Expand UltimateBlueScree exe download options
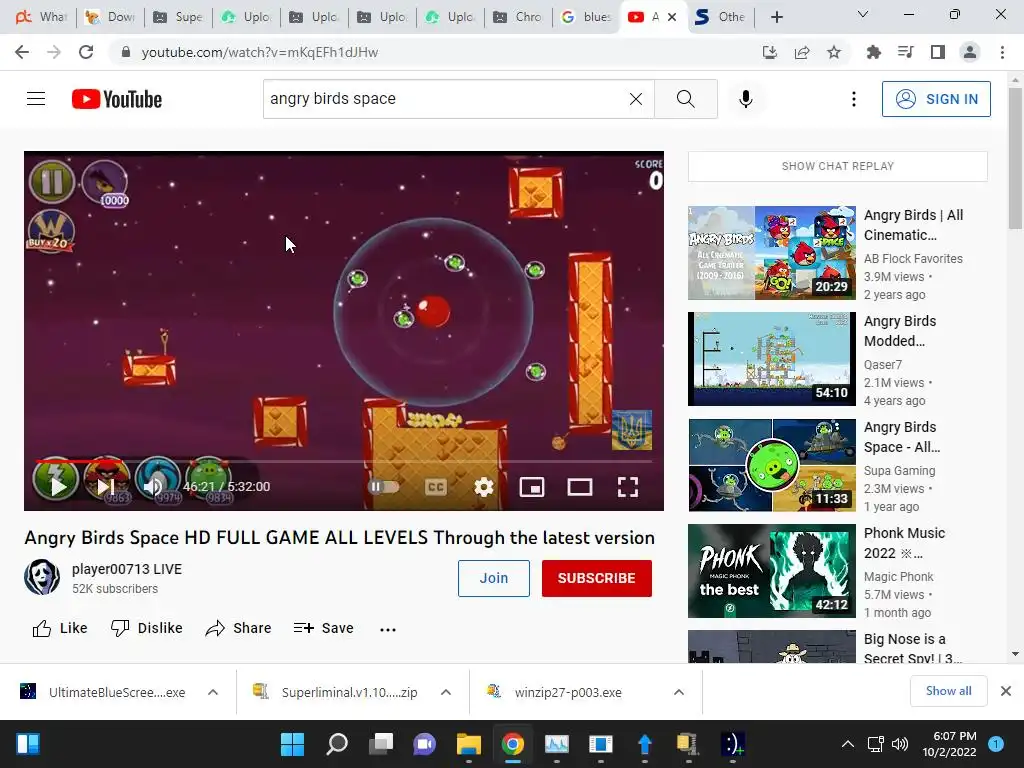This screenshot has height=768, width=1024. [x=213, y=692]
